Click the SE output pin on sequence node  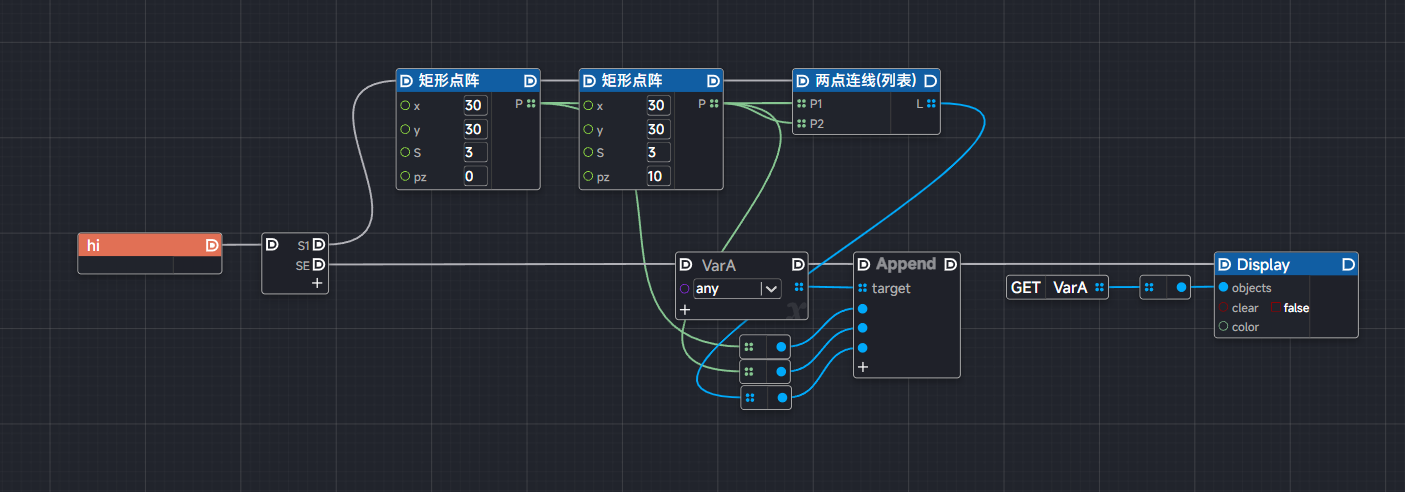(318, 264)
